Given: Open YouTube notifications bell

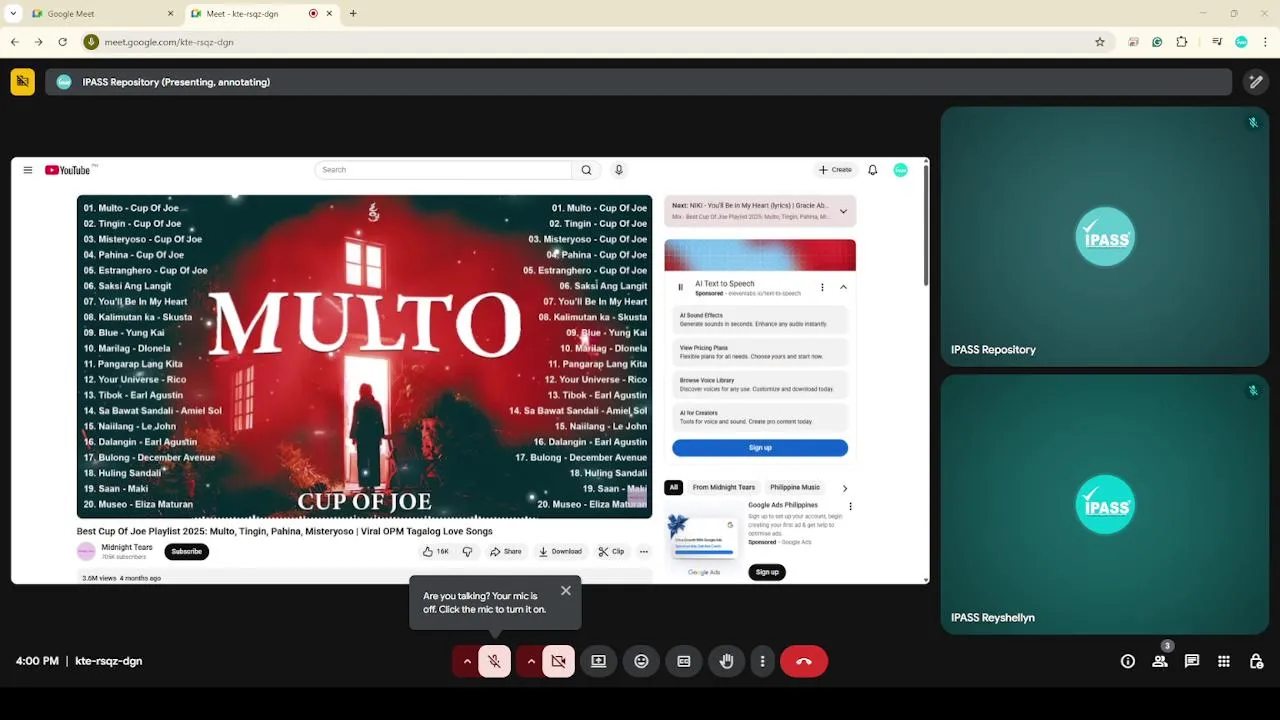Looking at the screenshot, I should pyautogui.click(x=873, y=170).
